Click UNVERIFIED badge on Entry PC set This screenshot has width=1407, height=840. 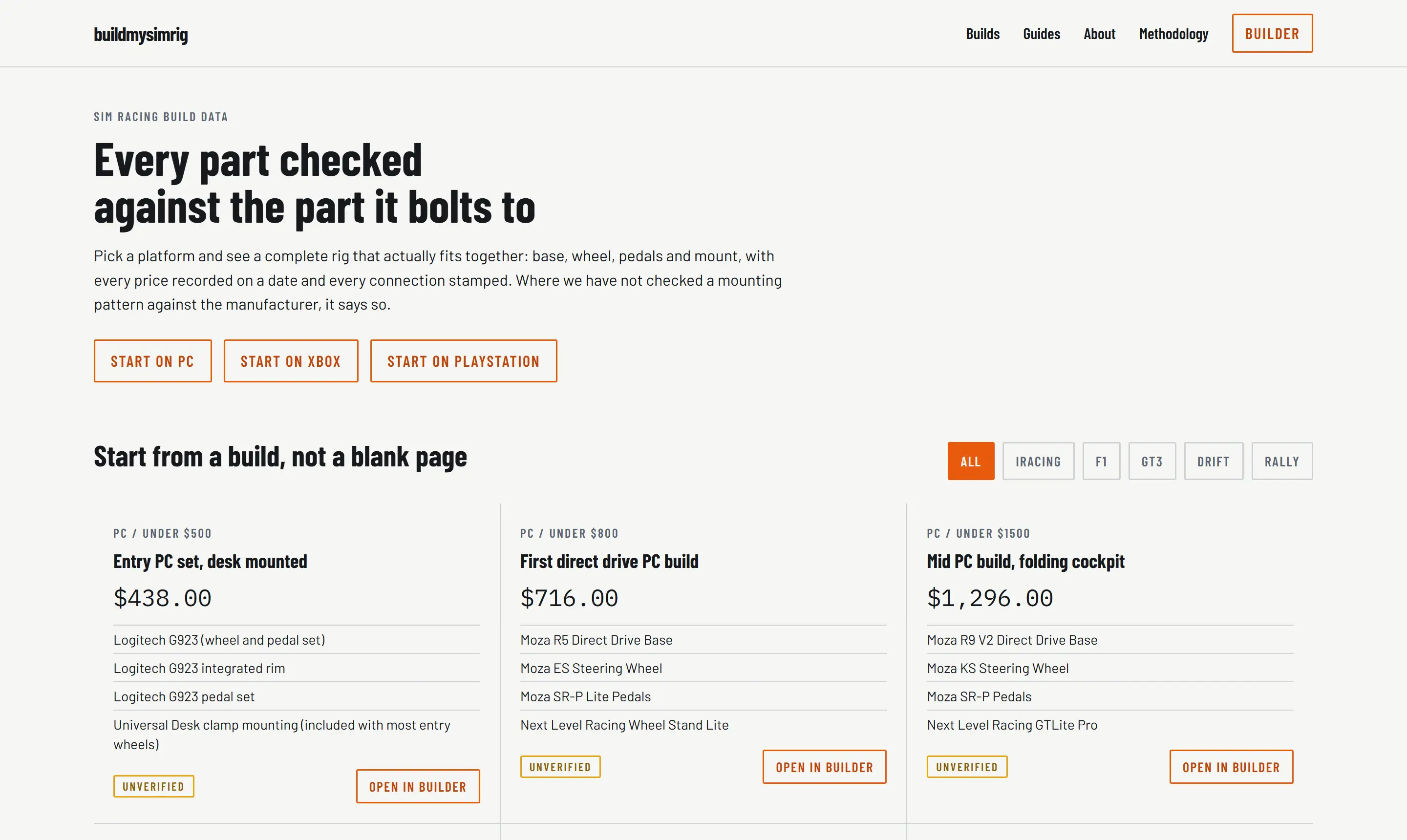[153, 786]
